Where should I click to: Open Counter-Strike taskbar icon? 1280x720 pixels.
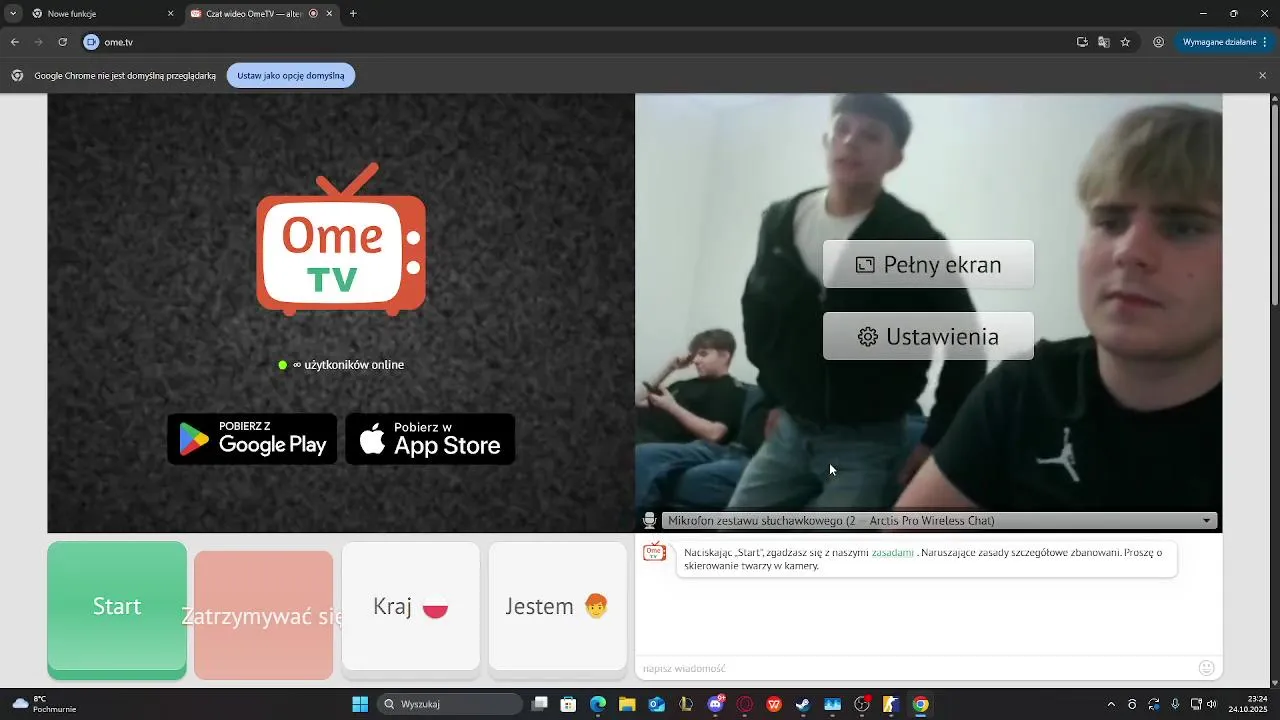click(x=891, y=704)
